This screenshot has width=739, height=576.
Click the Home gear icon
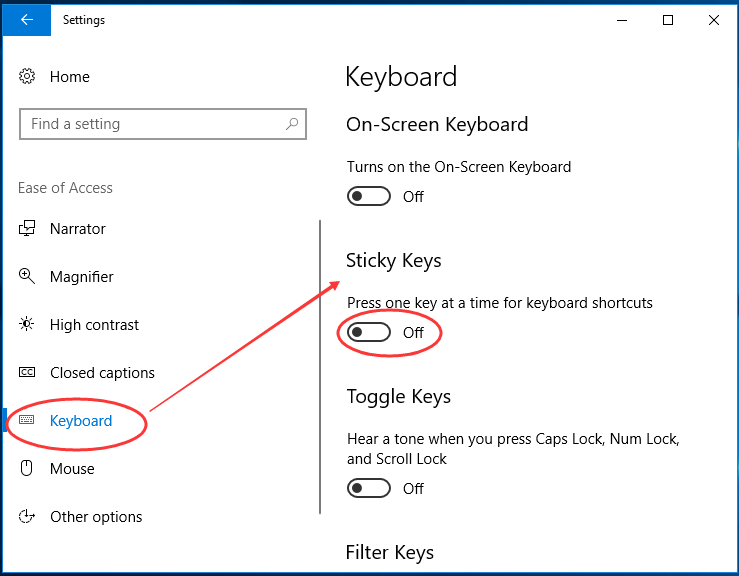tap(28, 77)
